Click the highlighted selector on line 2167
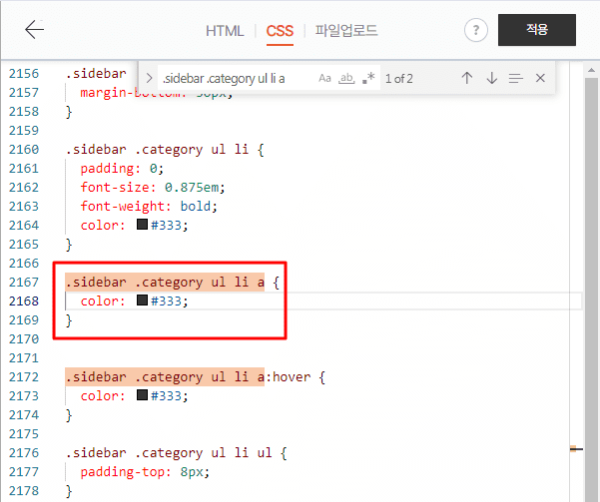Screen dimensions: 600x502 click(165, 282)
